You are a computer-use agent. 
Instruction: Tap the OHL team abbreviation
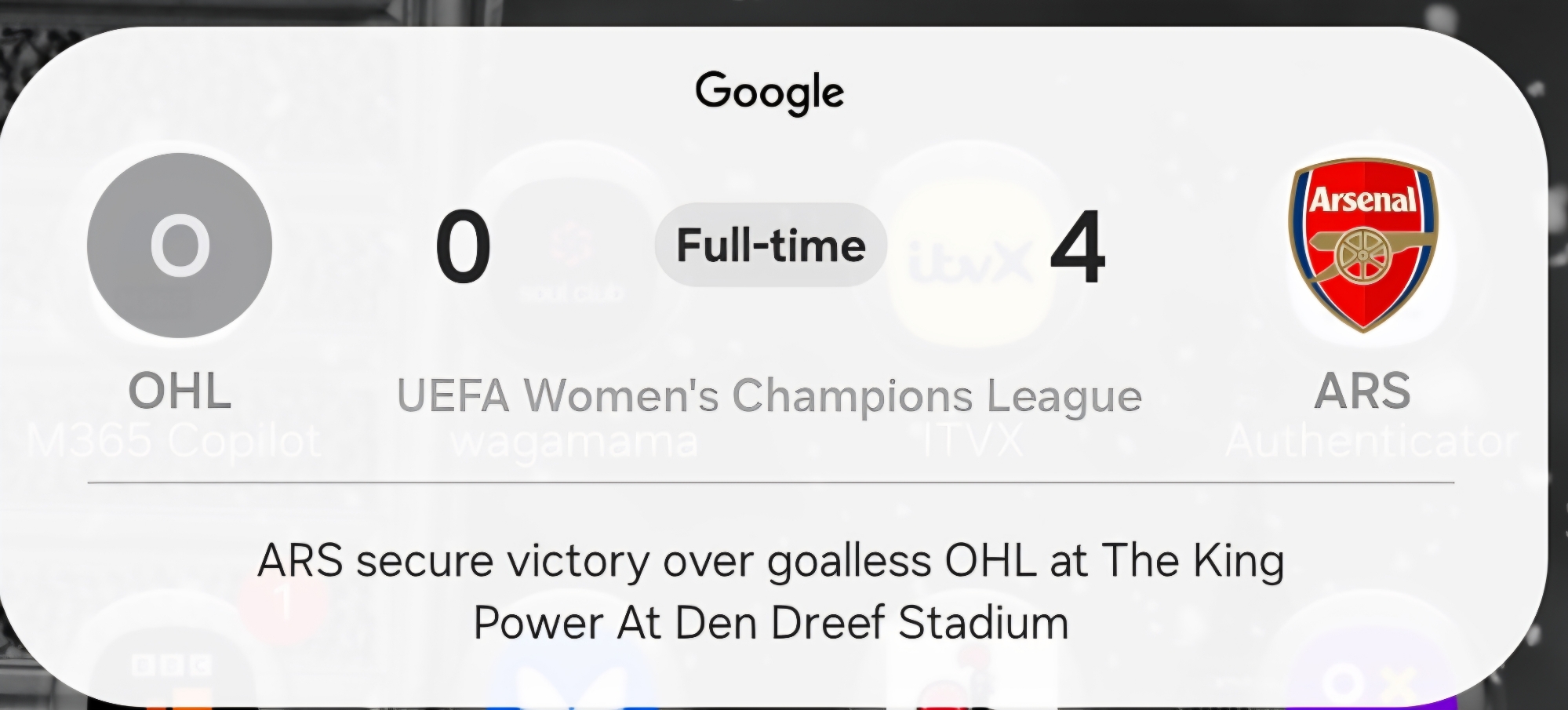(x=180, y=391)
